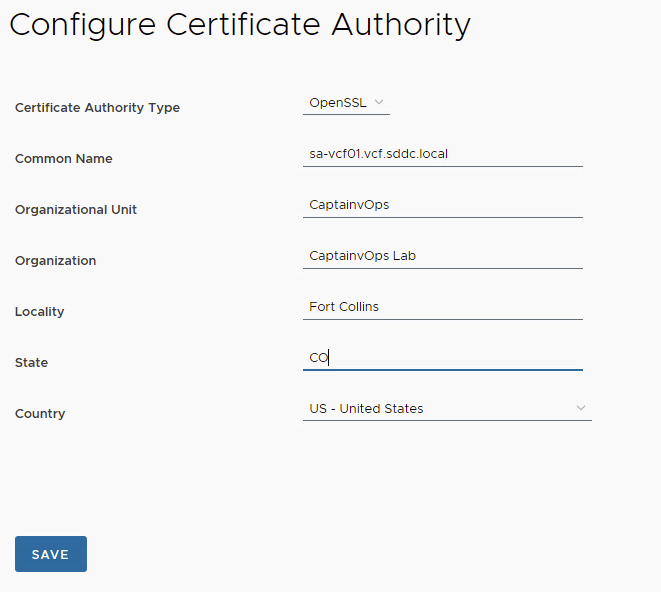Open the OpenSSL authority type dropdown
This screenshot has height=592, width=661.
[x=345, y=102]
